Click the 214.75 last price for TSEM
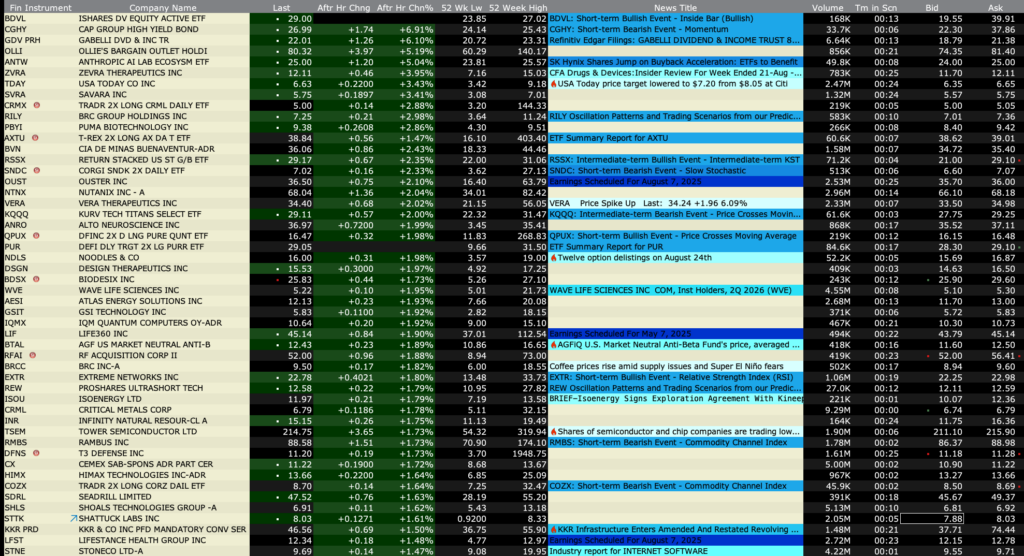Viewport: 1024px width, 556px height. coord(297,431)
